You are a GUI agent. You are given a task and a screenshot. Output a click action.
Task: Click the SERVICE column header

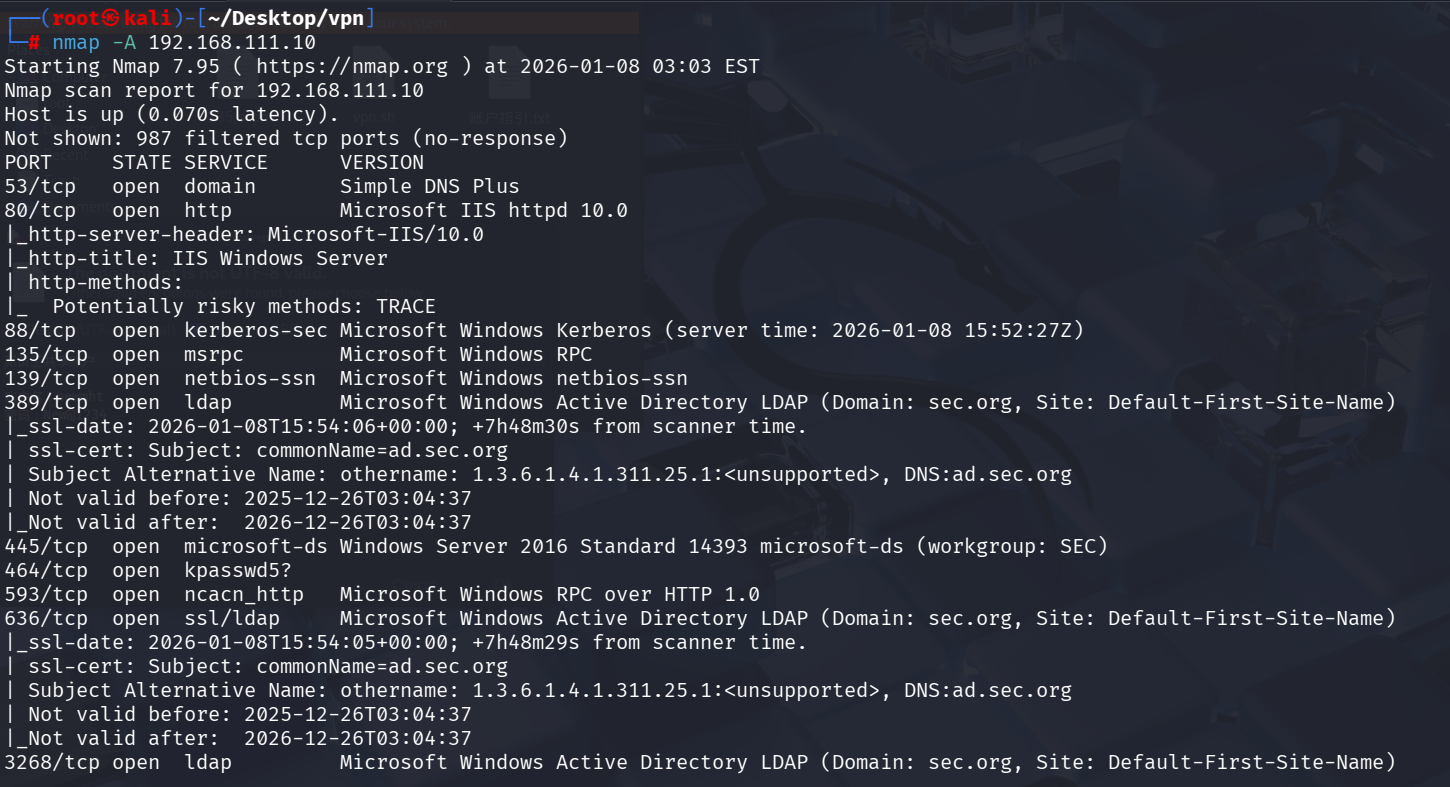click(226, 162)
